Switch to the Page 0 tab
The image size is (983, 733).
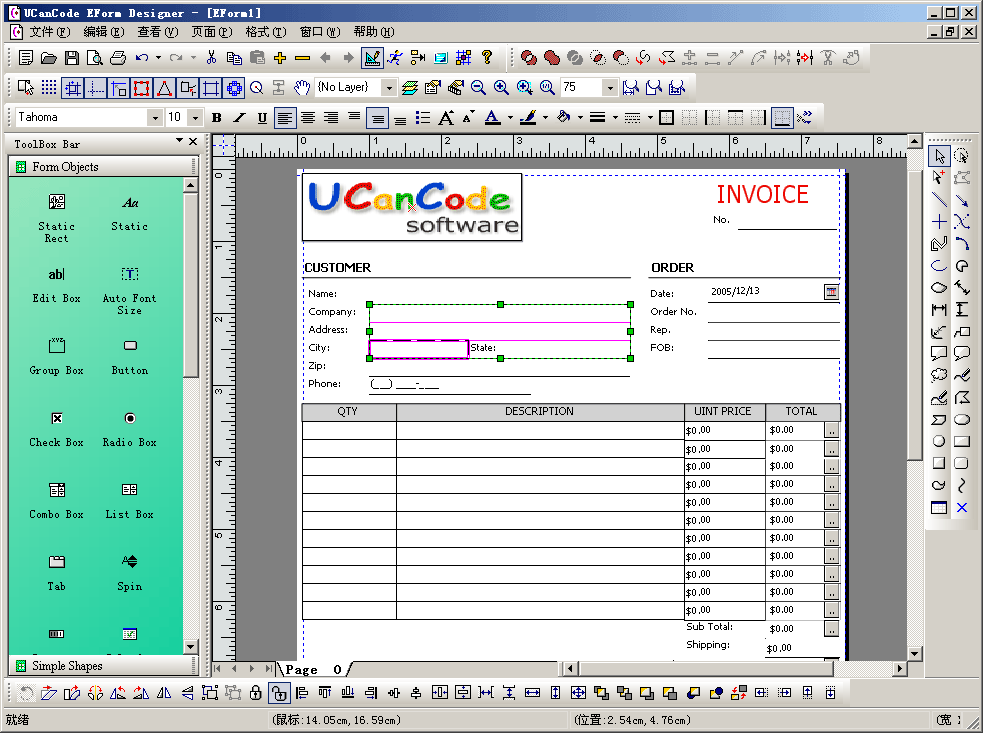click(x=314, y=669)
